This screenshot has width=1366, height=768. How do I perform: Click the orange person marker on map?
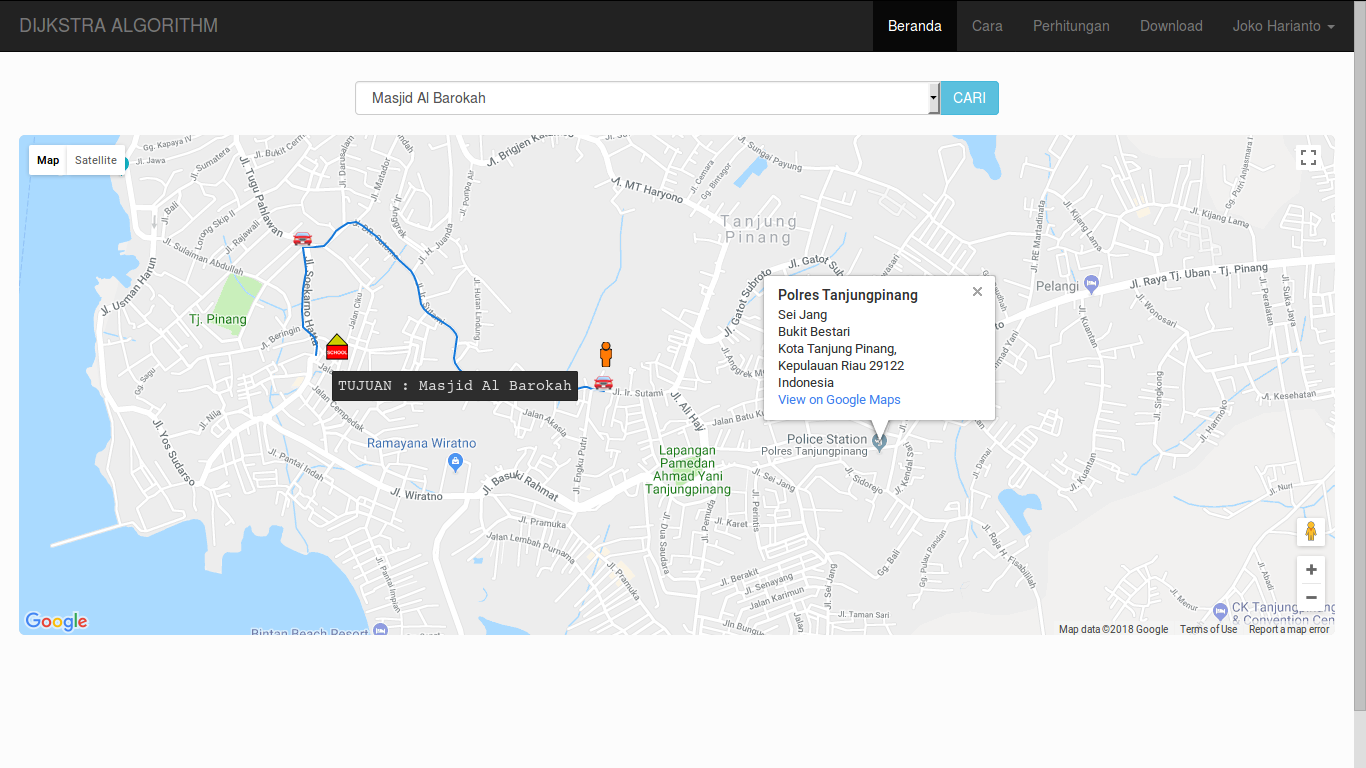point(605,354)
